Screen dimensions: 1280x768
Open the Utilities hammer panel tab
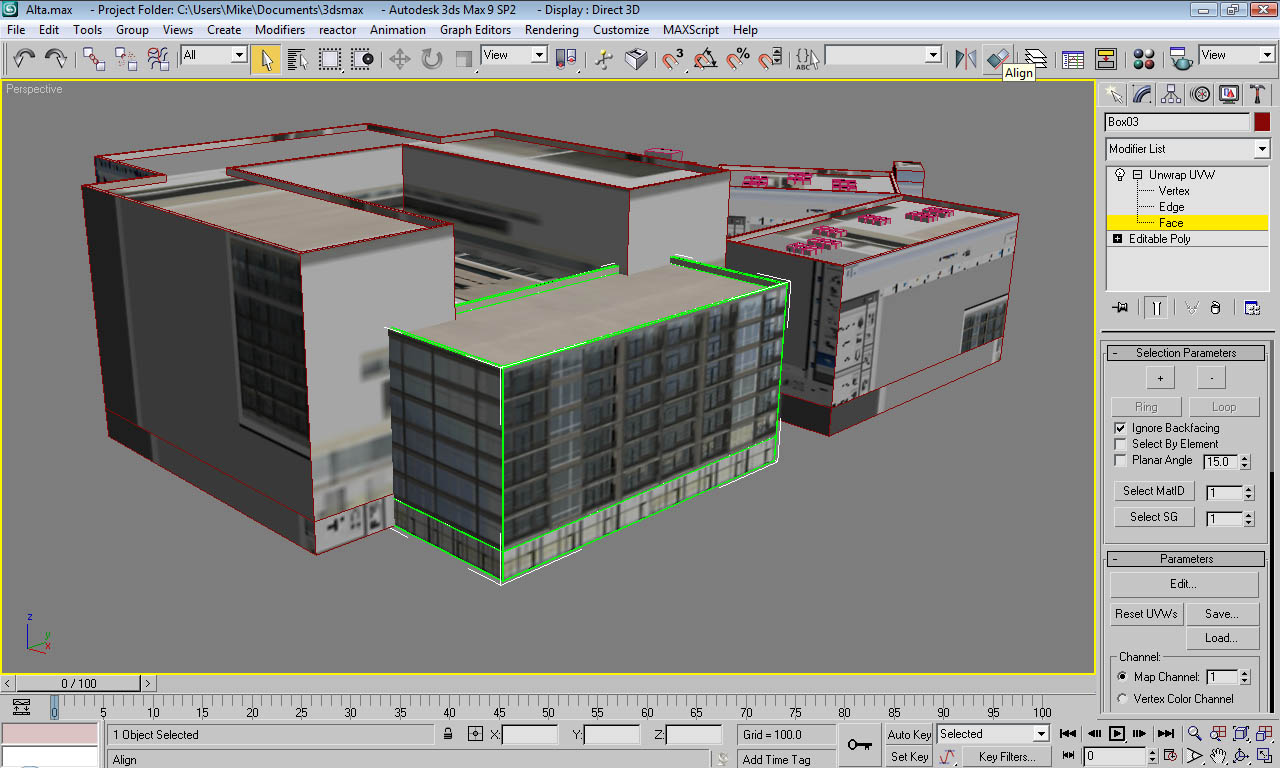[1257, 94]
